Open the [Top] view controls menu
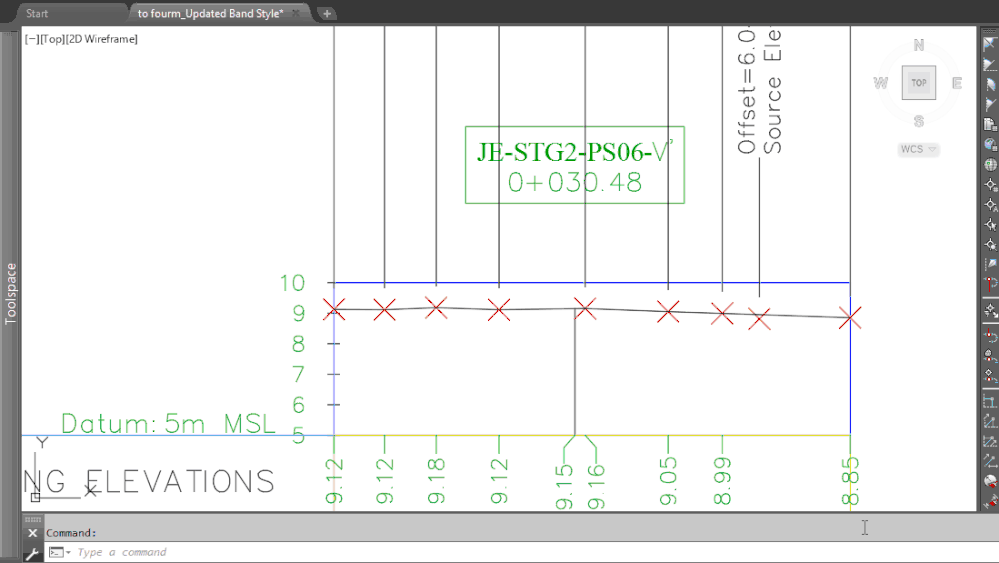The image size is (999, 563). coord(52,39)
